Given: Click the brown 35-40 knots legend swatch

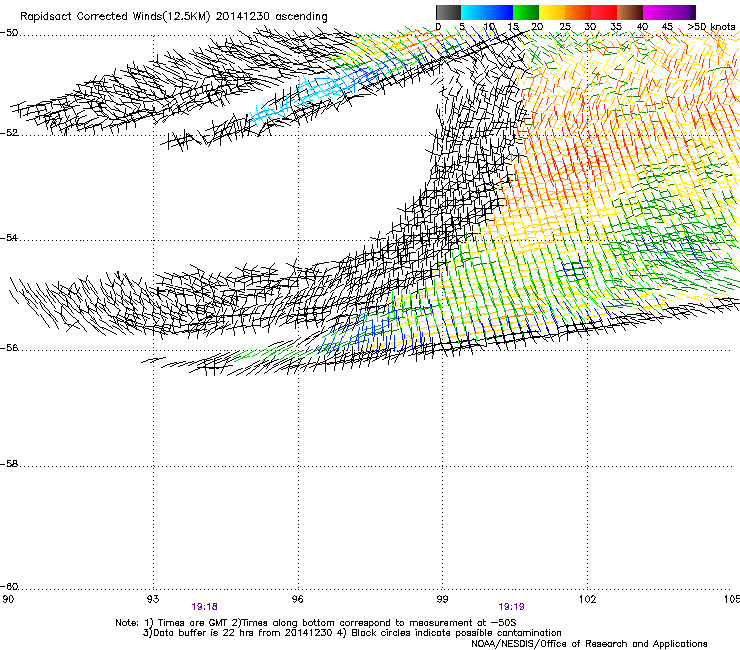Looking at the screenshot, I should coord(630,12).
